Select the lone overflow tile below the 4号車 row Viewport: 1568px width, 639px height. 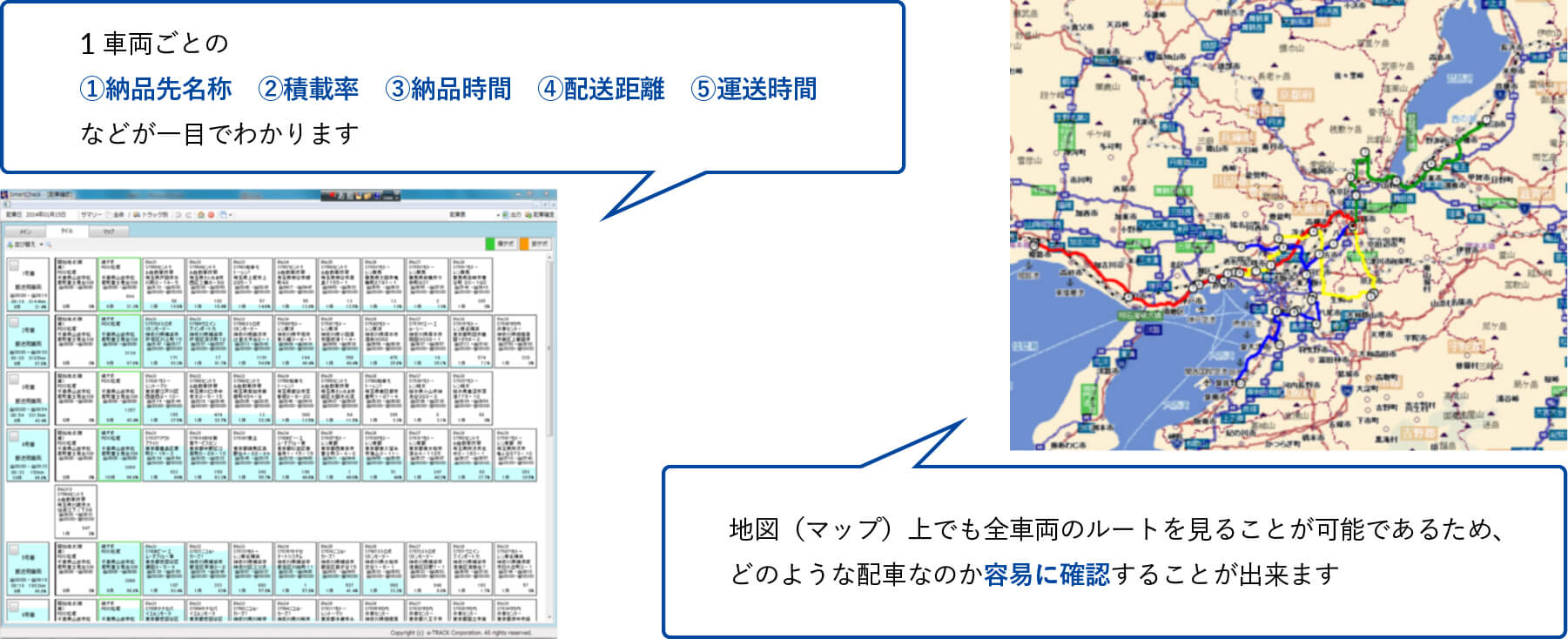pyautogui.click(x=76, y=512)
